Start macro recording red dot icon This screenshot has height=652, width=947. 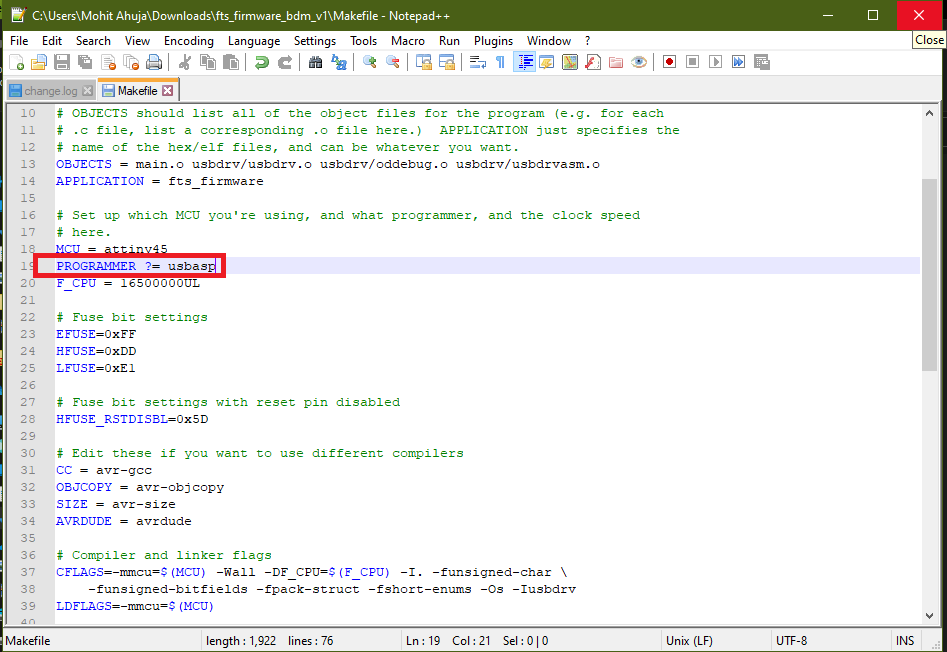(669, 62)
